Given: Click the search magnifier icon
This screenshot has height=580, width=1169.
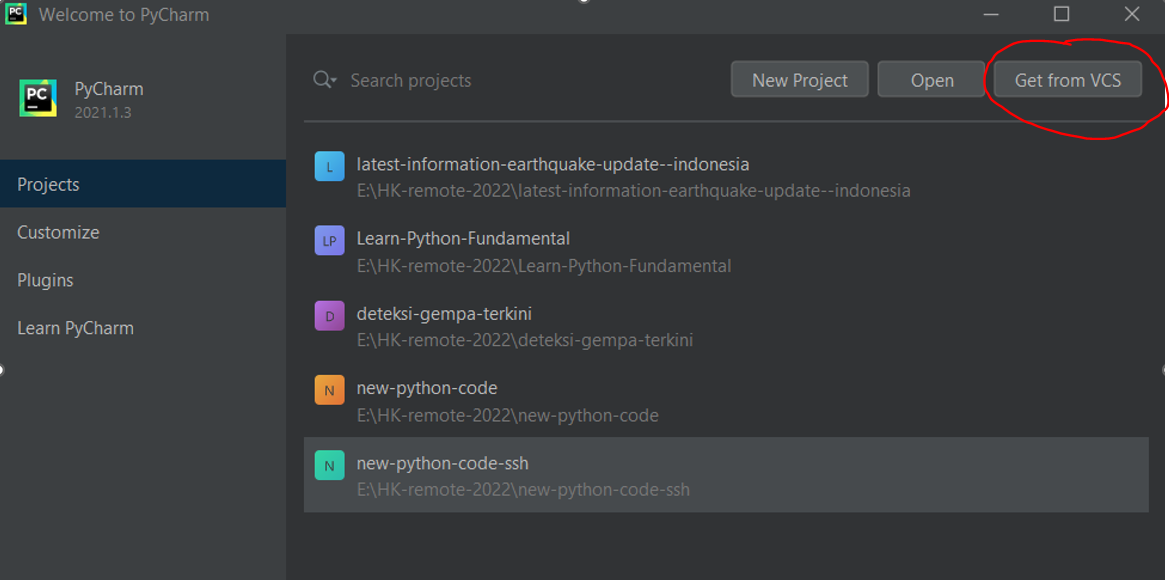Looking at the screenshot, I should tap(322, 79).
